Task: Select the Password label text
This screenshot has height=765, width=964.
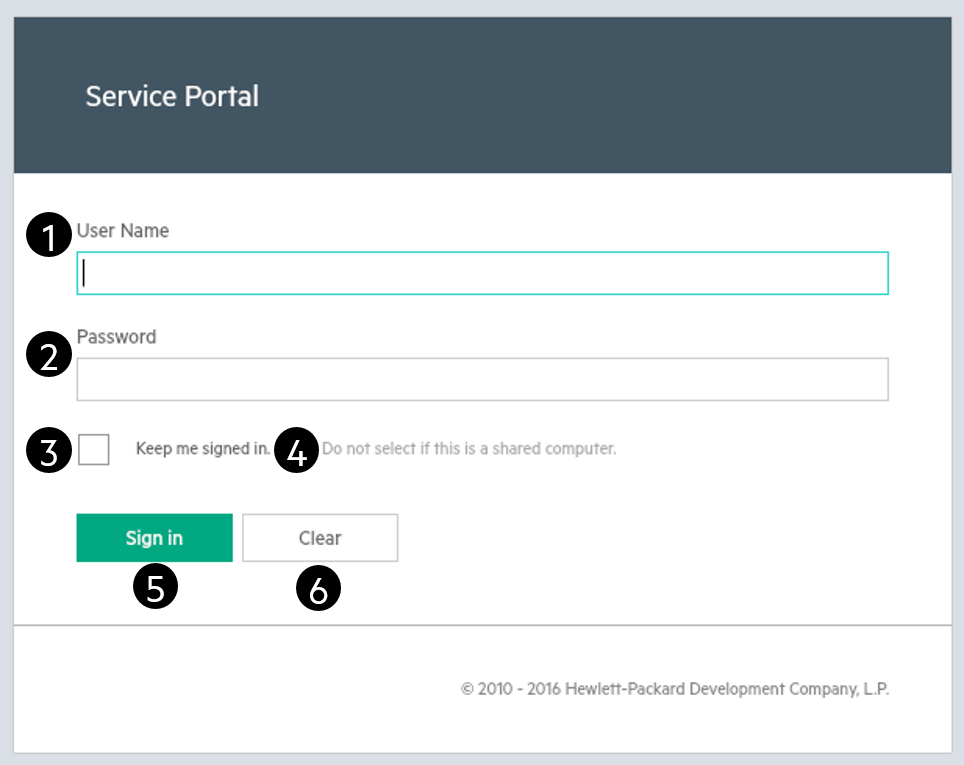Action: point(116,337)
